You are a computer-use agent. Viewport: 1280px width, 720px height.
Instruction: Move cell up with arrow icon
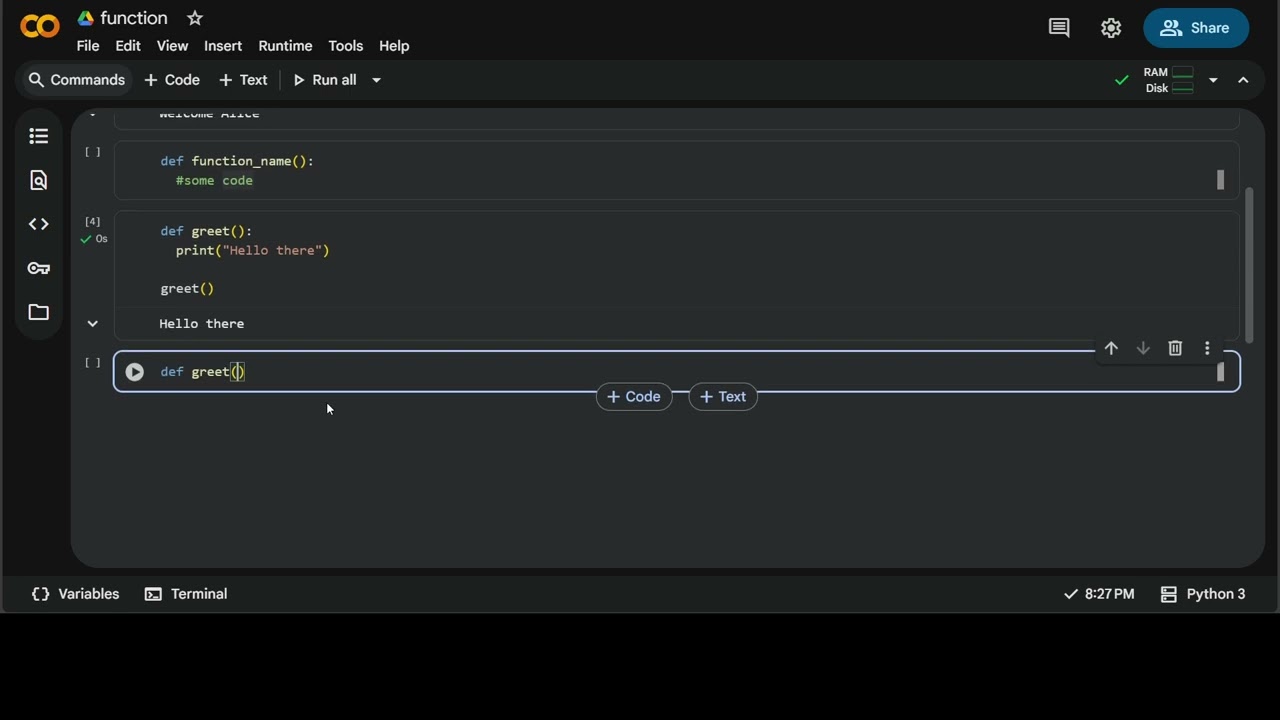pyautogui.click(x=1111, y=348)
